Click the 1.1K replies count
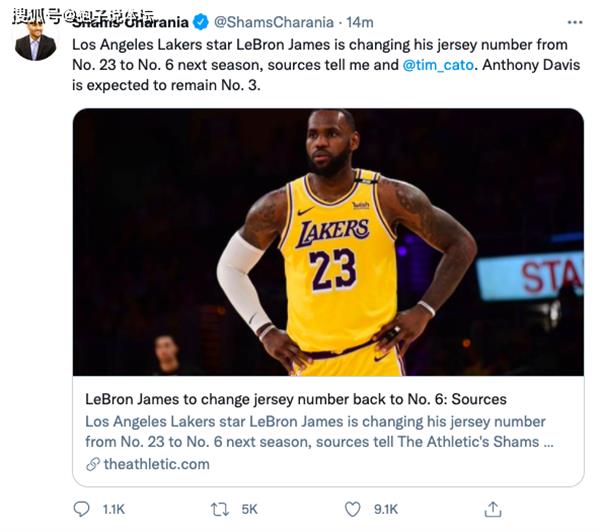 [x=114, y=509]
